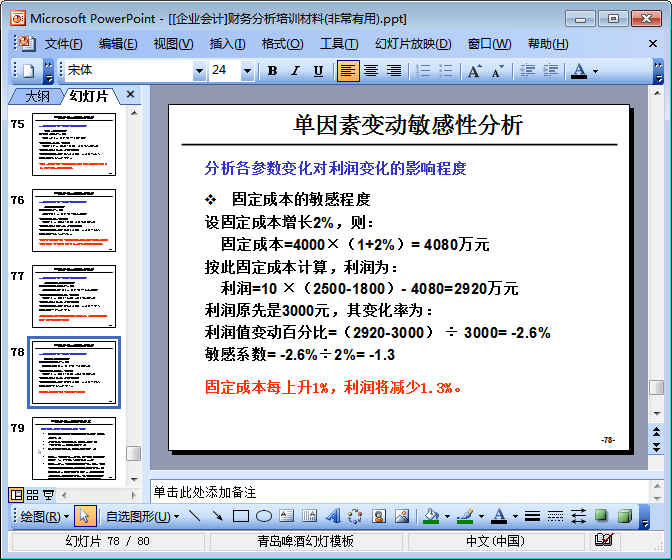The width and height of the screenshot is (672, 560).
Task: Insert WordArt from drawing toolbar
Action: pos(333,516)
